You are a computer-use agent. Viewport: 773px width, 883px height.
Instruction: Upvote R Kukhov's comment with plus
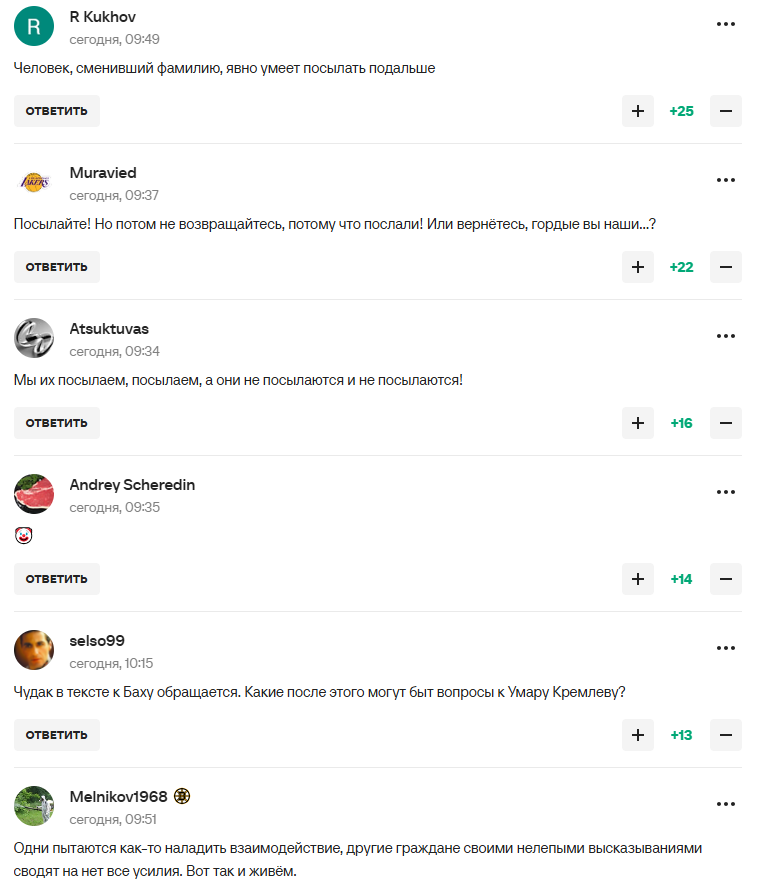(637, 111)
